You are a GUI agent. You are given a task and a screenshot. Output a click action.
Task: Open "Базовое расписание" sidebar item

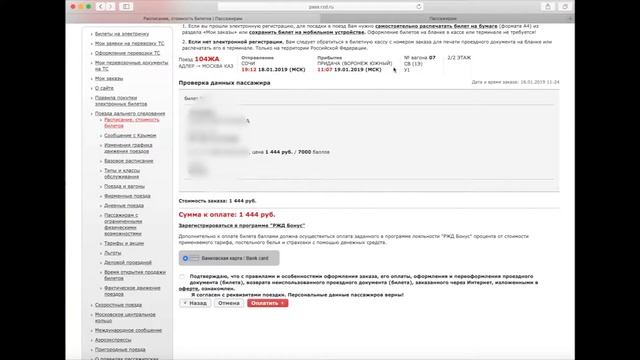[129, 161]
